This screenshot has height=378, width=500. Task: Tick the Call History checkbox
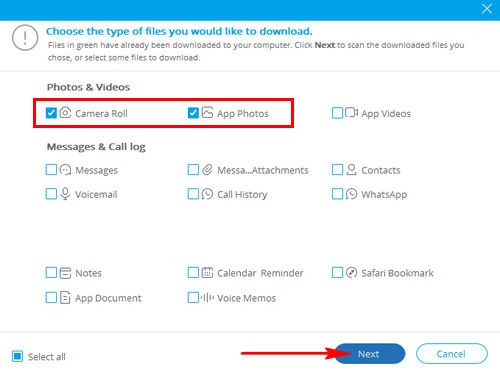point(193,194)
